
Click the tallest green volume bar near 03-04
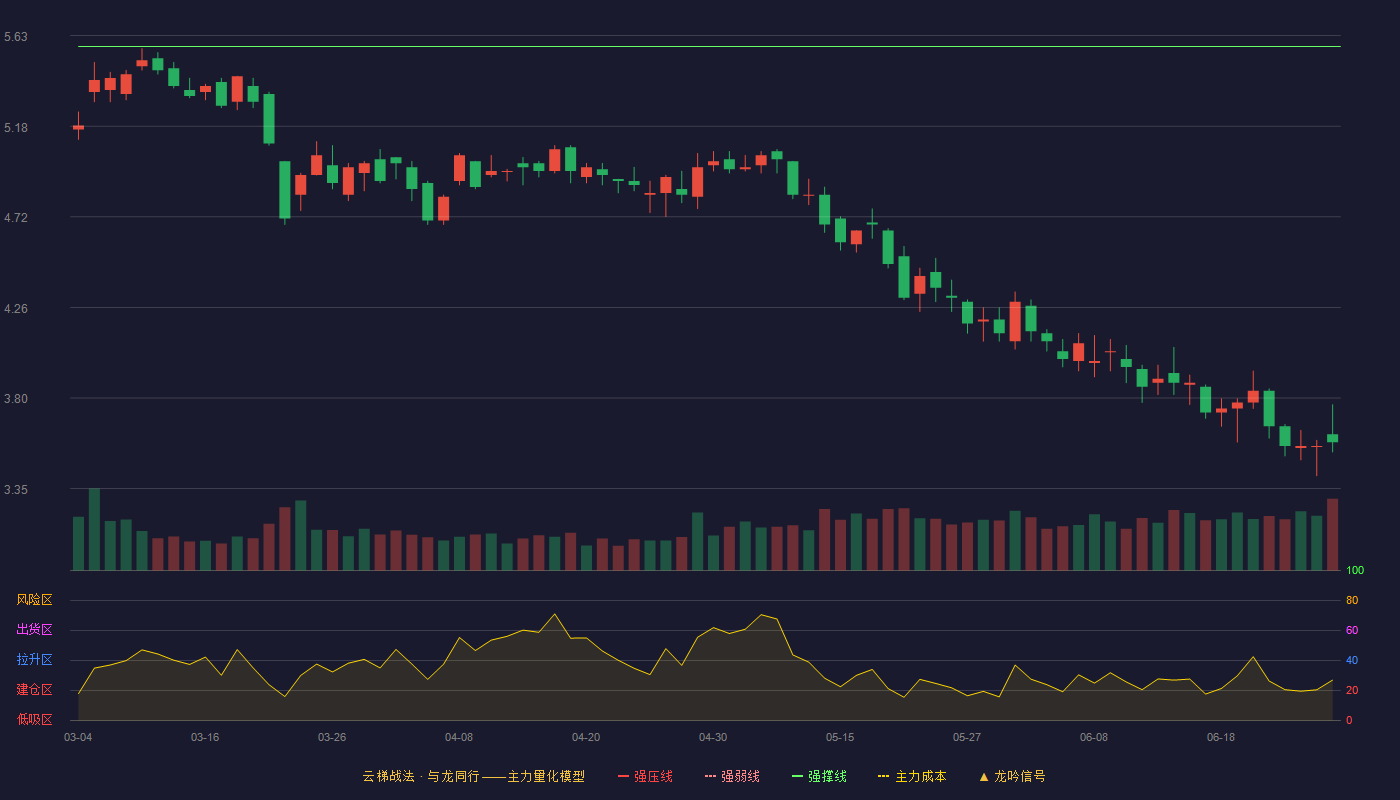coord(94,529)
